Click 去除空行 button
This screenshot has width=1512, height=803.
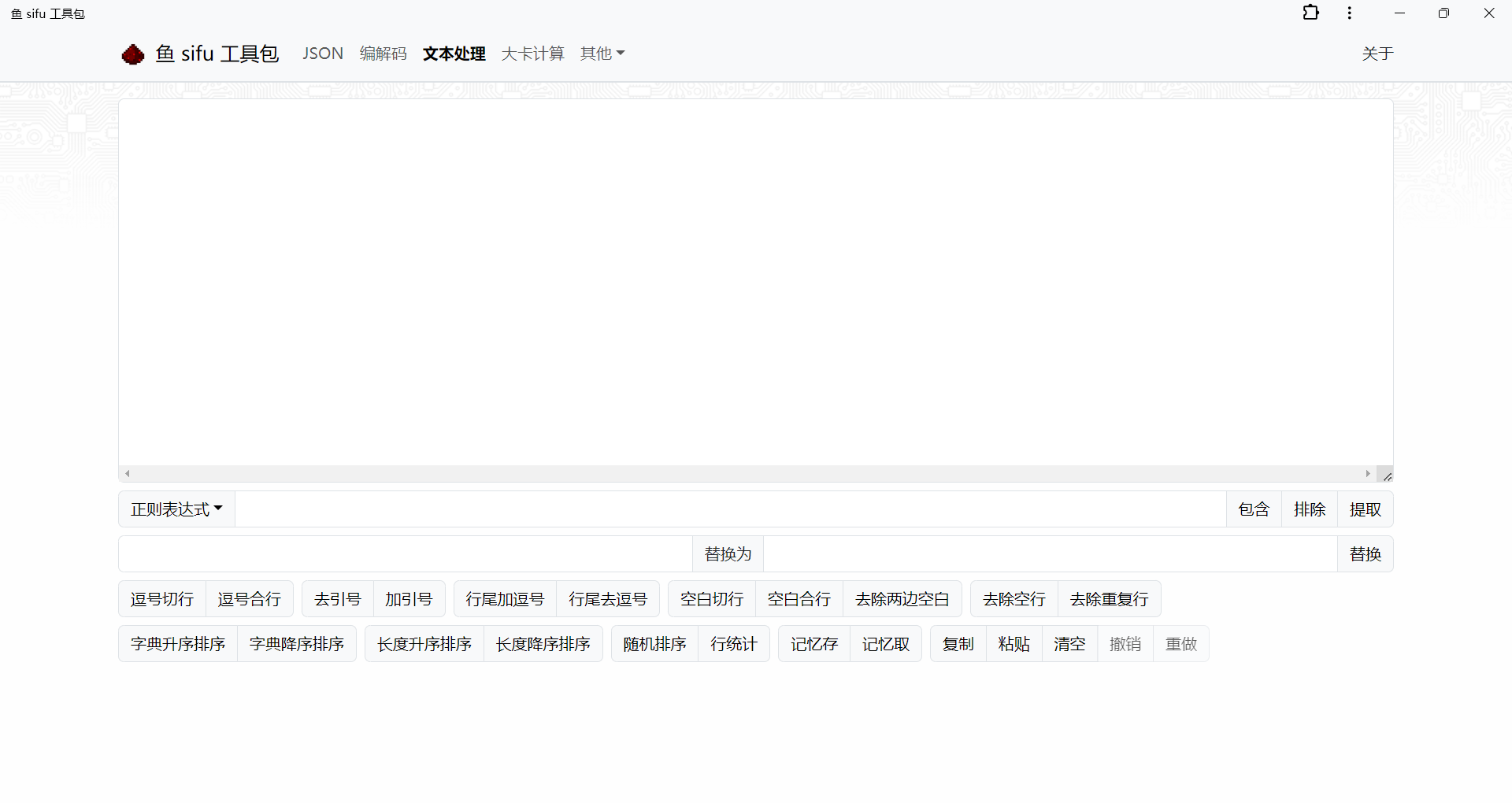pos(1014,599)
